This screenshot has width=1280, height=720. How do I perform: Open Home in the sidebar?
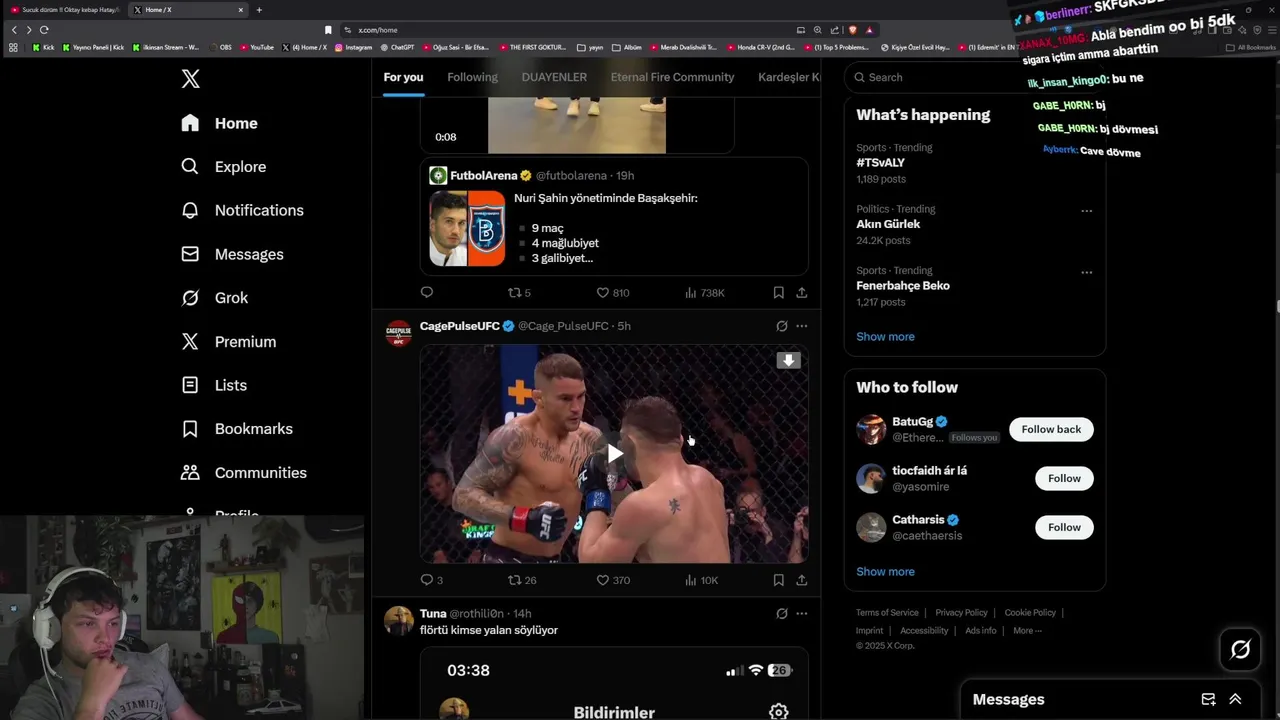[219, 123]
